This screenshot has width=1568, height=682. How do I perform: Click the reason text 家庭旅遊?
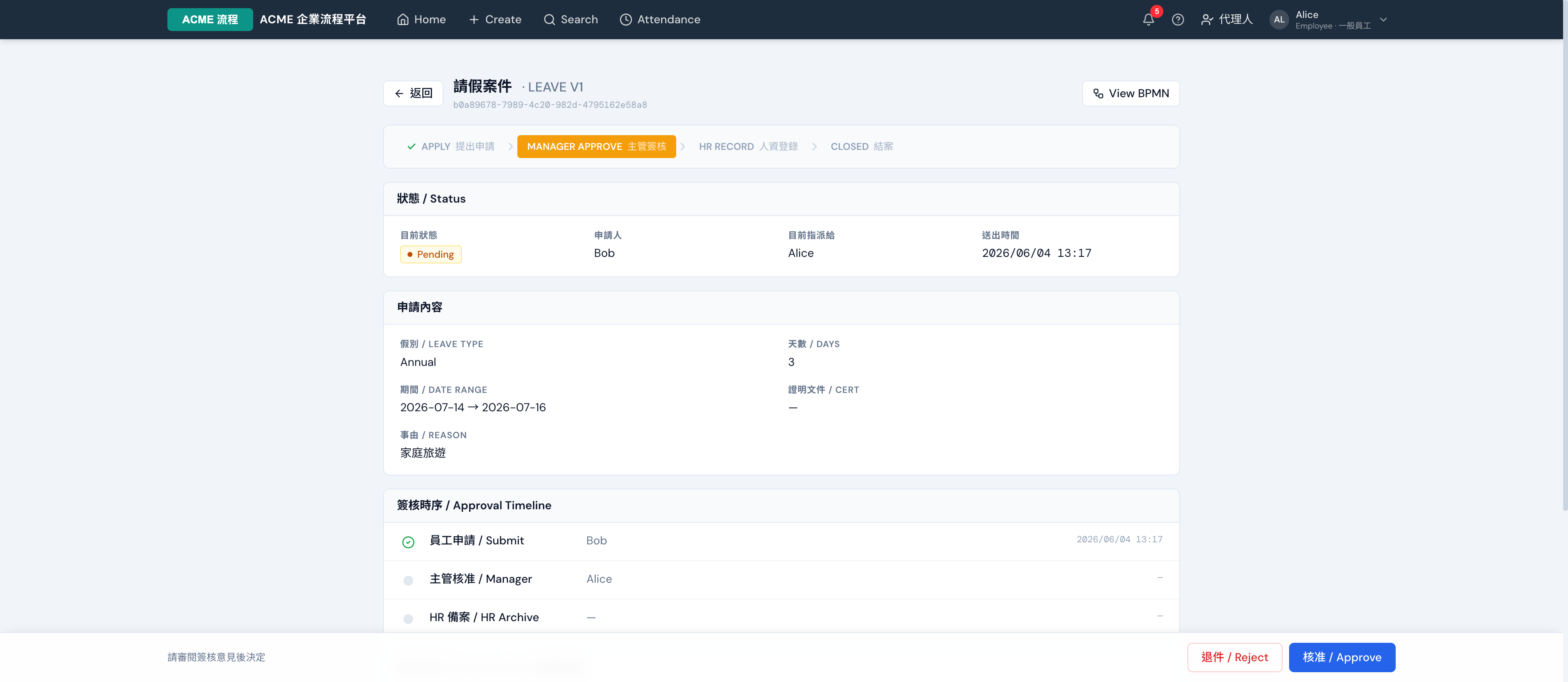[x=423, y=453]
